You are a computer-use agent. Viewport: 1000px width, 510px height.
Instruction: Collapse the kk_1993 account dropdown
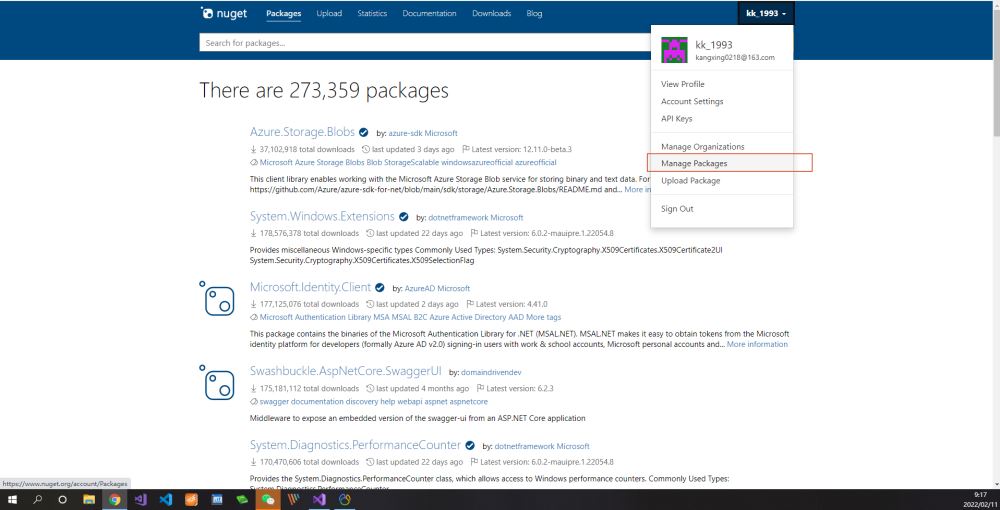pyautogui.click(x=766, y=13)
